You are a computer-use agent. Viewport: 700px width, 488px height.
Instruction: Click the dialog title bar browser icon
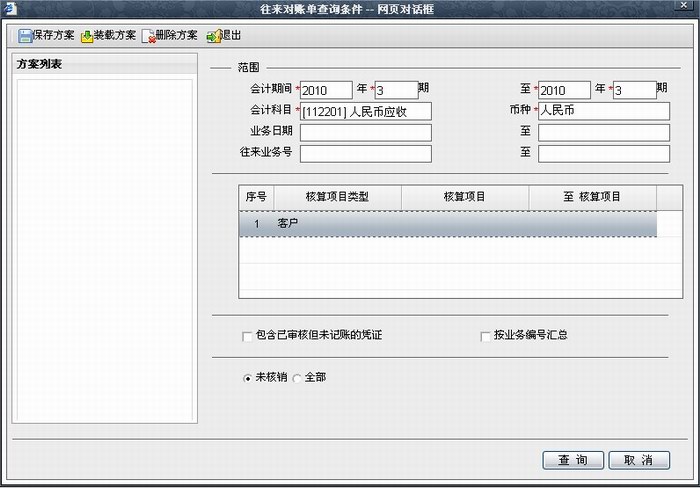11,9
